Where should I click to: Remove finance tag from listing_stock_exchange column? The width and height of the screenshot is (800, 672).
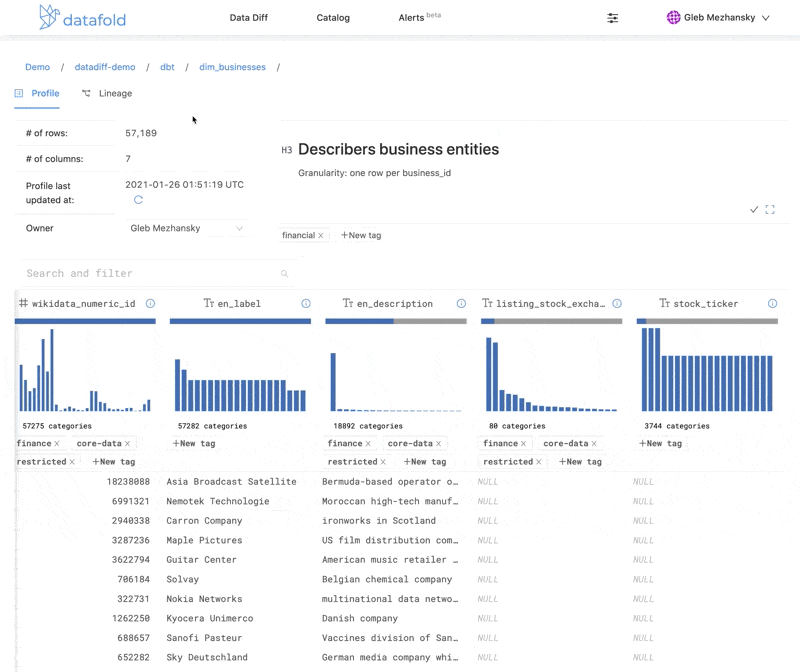(x=523, y=443)
